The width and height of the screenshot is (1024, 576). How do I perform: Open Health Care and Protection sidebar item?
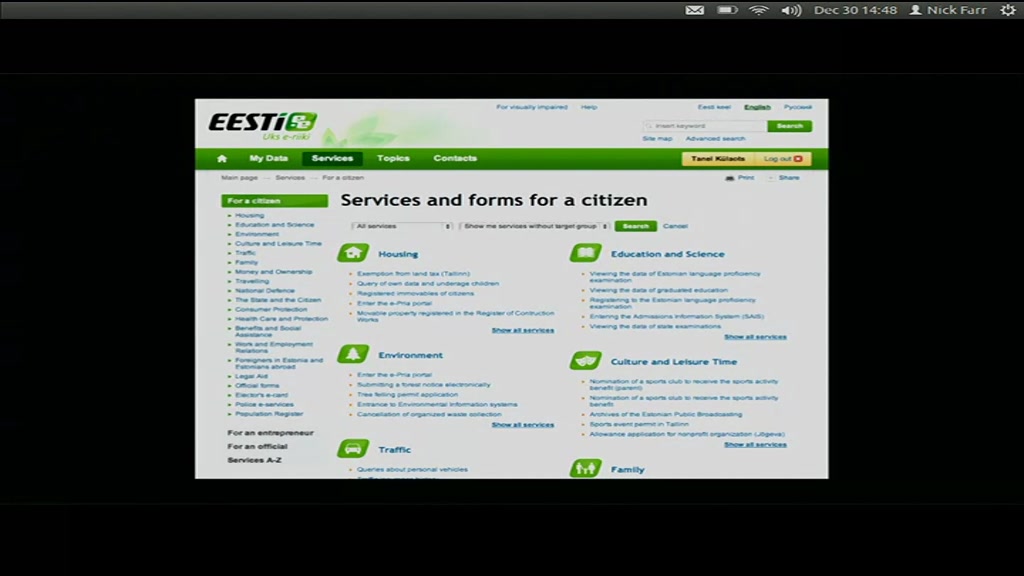[x=281, y=319]
